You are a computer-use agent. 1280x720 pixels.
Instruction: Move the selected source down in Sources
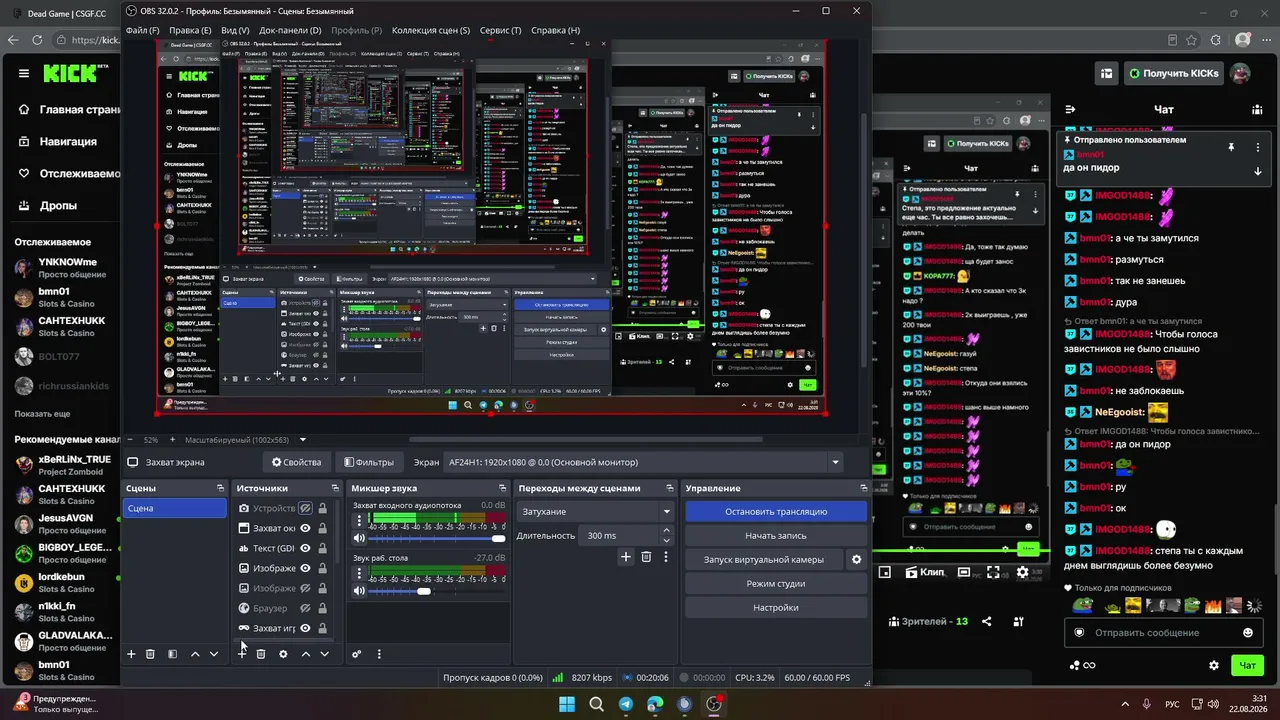324,654
